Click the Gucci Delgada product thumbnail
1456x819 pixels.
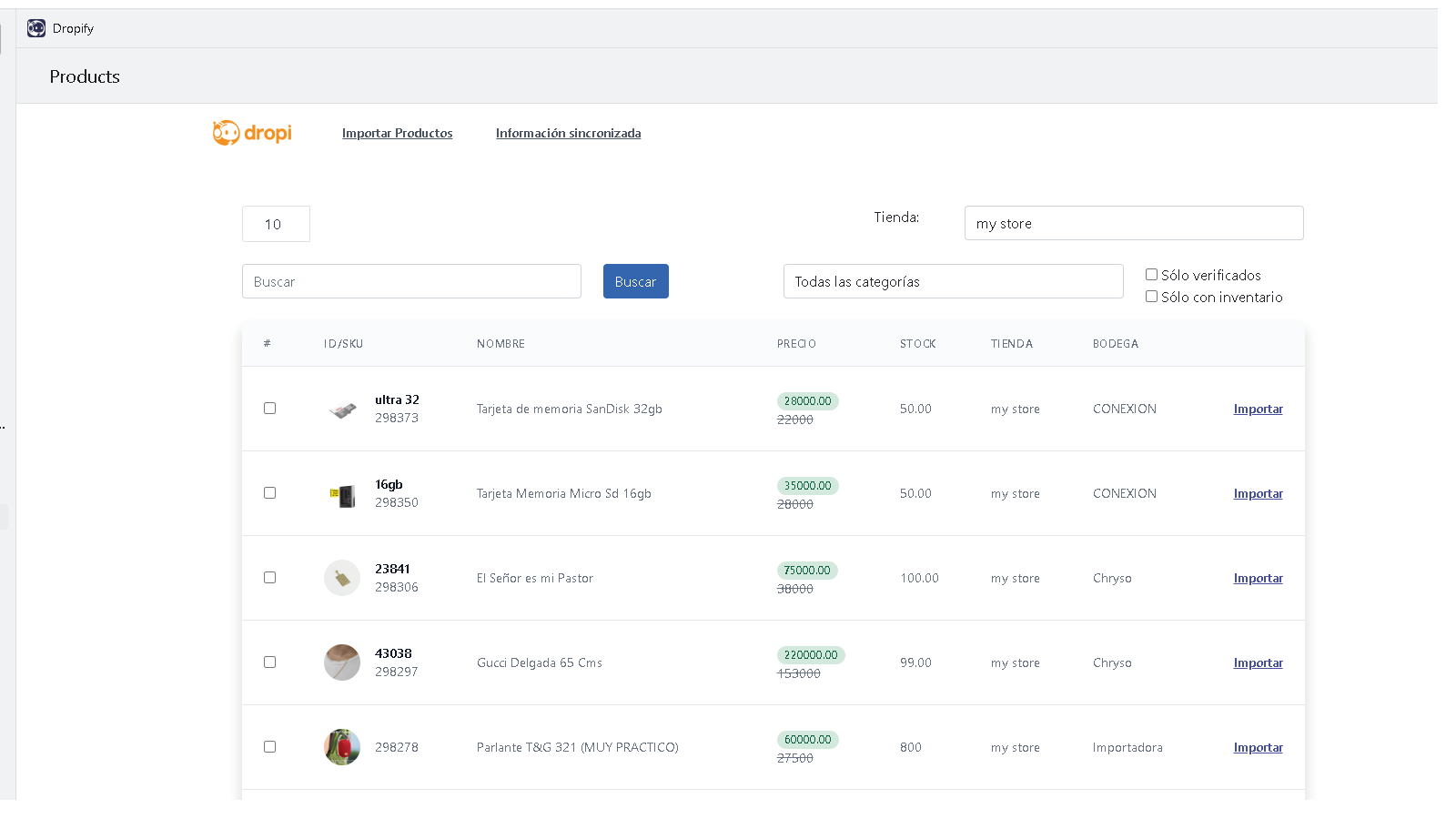342,662
